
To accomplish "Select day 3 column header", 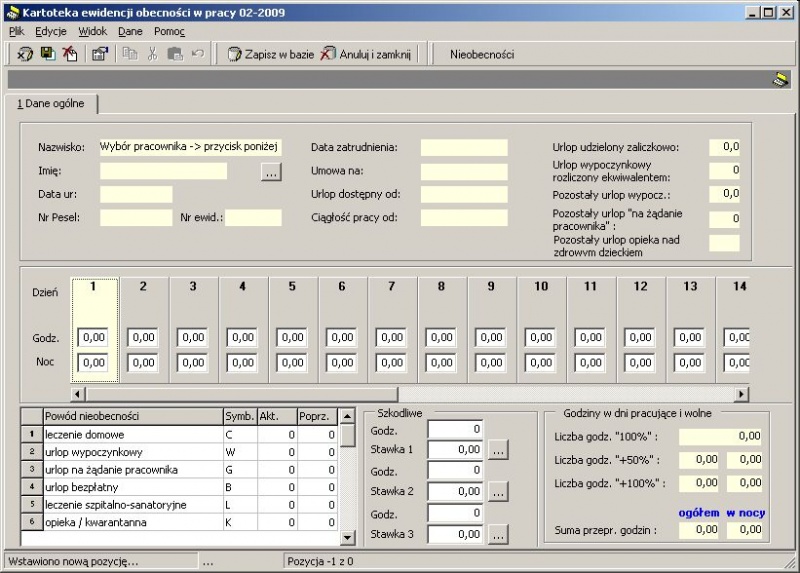I will 193,287.
